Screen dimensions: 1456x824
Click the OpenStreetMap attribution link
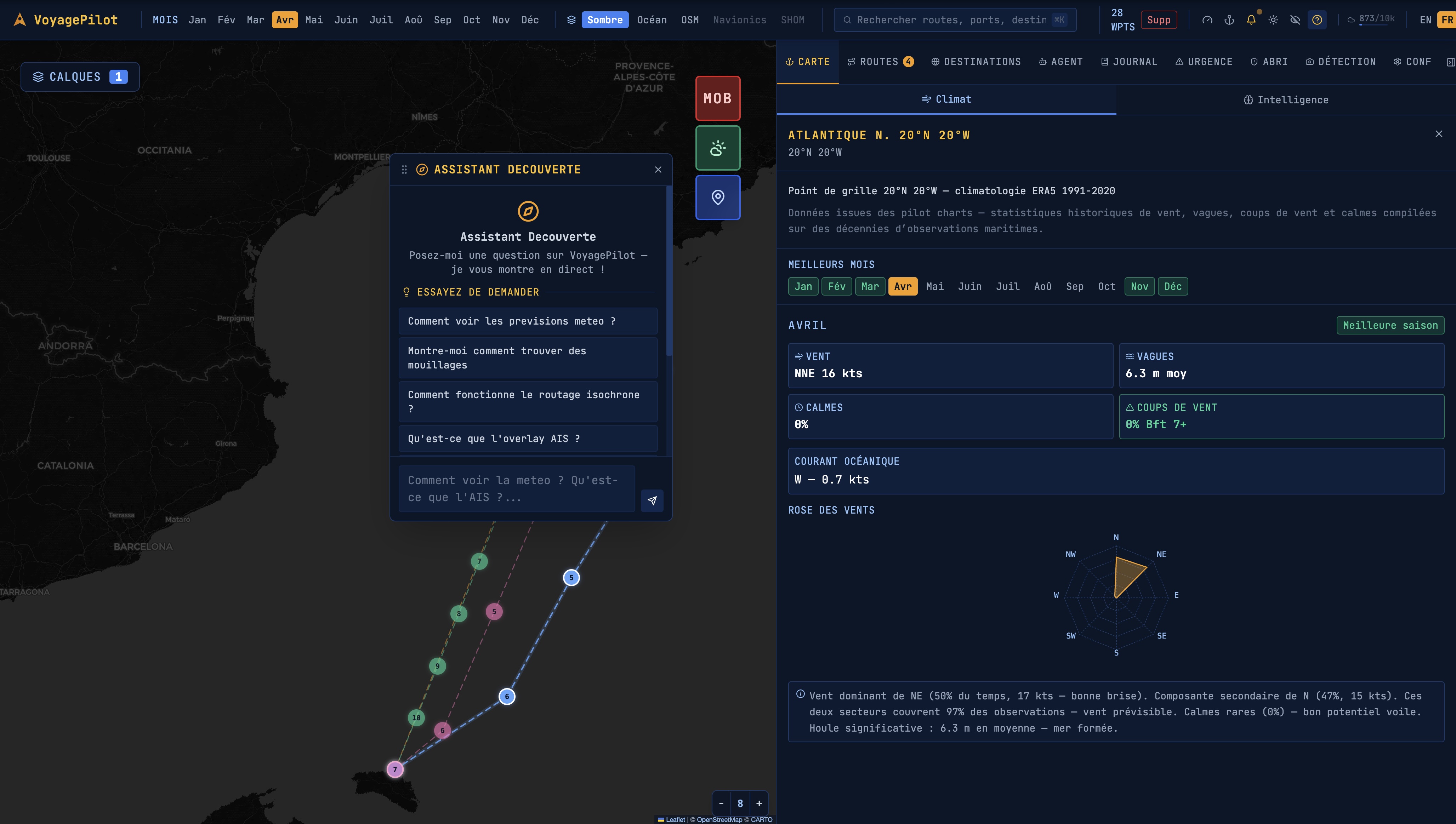click(719, 819)
